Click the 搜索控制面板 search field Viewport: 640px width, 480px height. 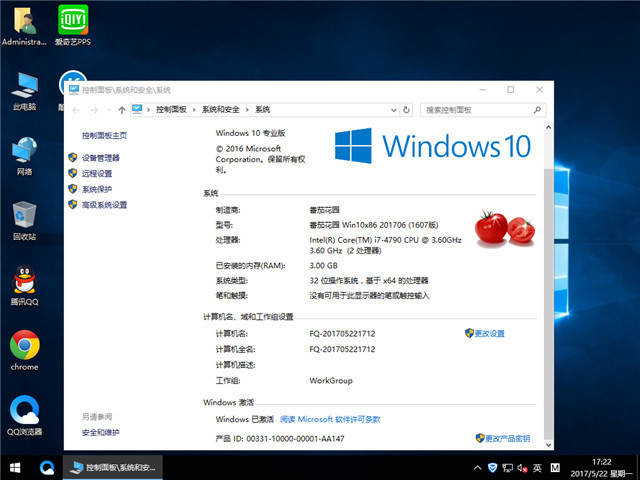(483, 110)
